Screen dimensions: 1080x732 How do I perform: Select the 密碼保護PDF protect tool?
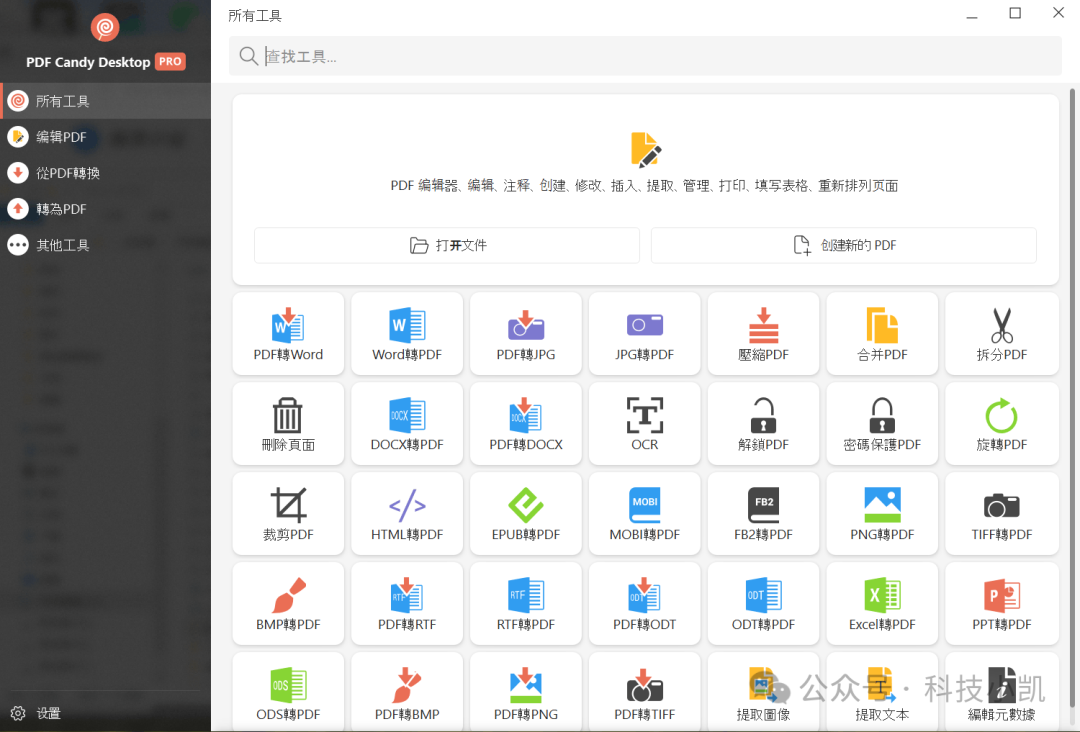pyautogui.click(x=882, y=423)
